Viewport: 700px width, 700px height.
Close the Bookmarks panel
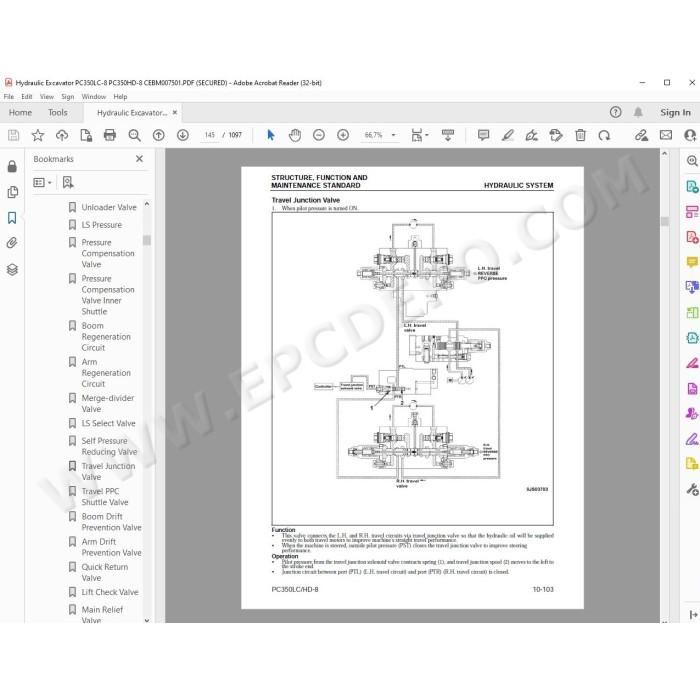click(139, 159)
